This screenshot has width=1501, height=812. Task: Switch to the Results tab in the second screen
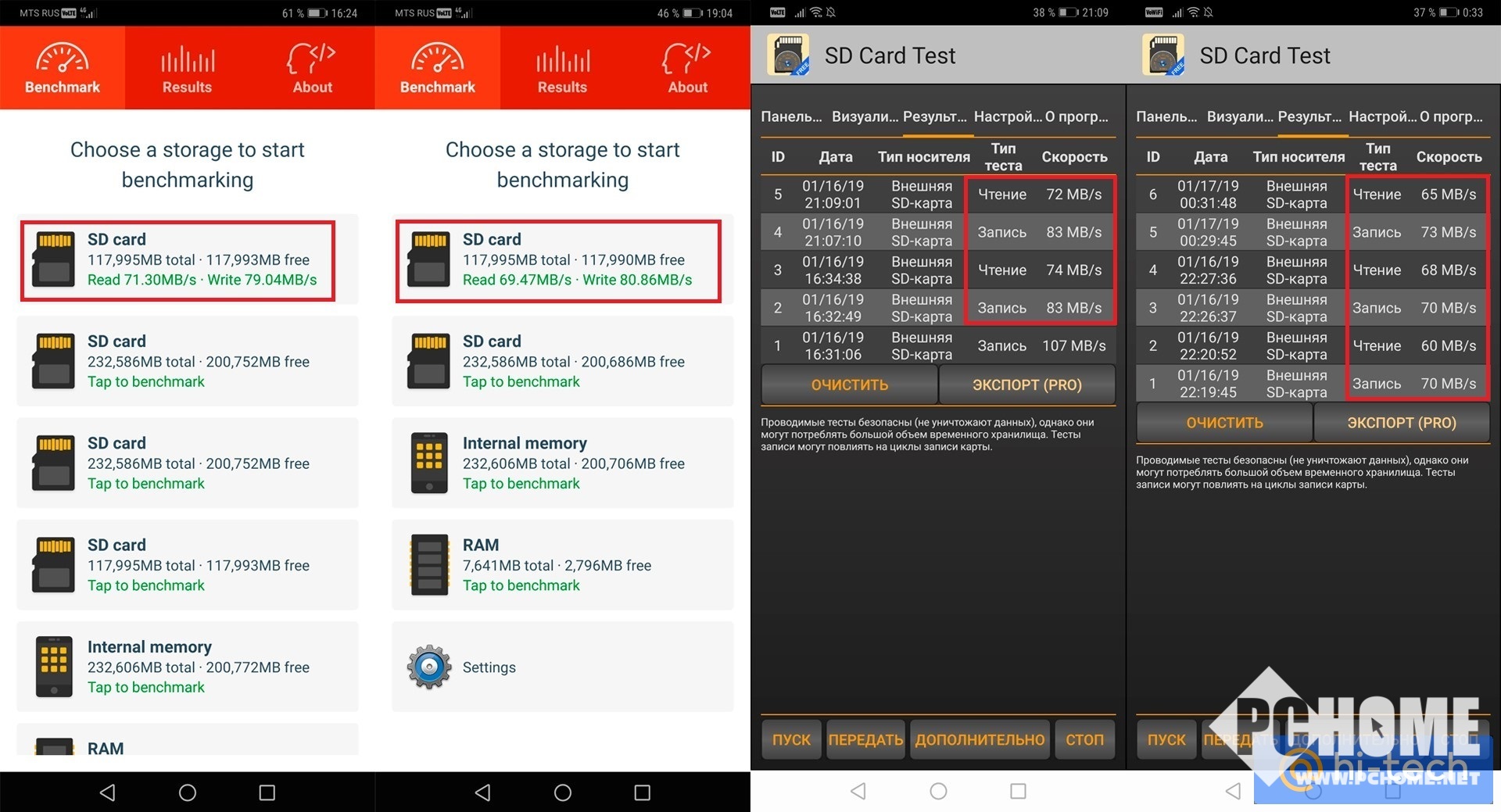(x=562, y=69)
